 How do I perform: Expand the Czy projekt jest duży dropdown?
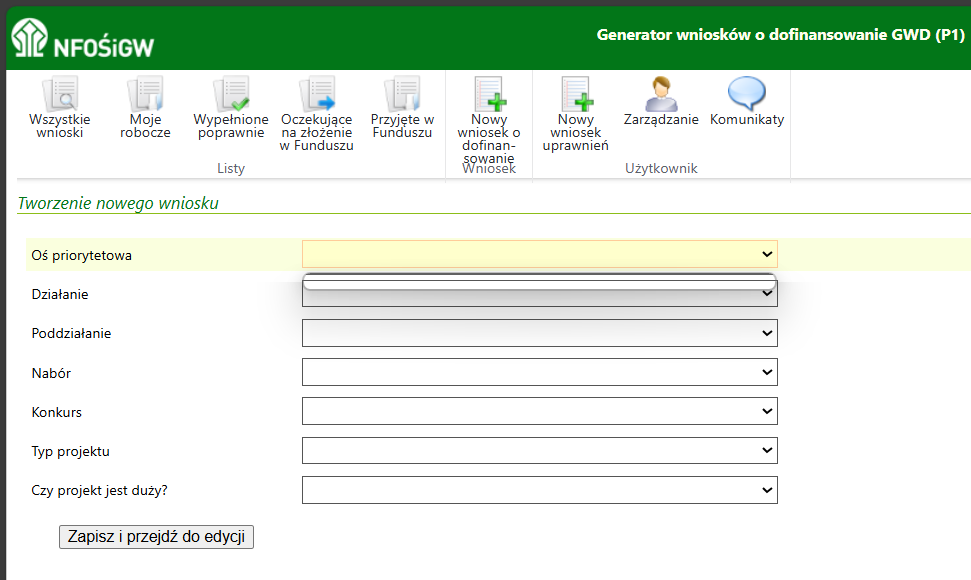(539, 490)
